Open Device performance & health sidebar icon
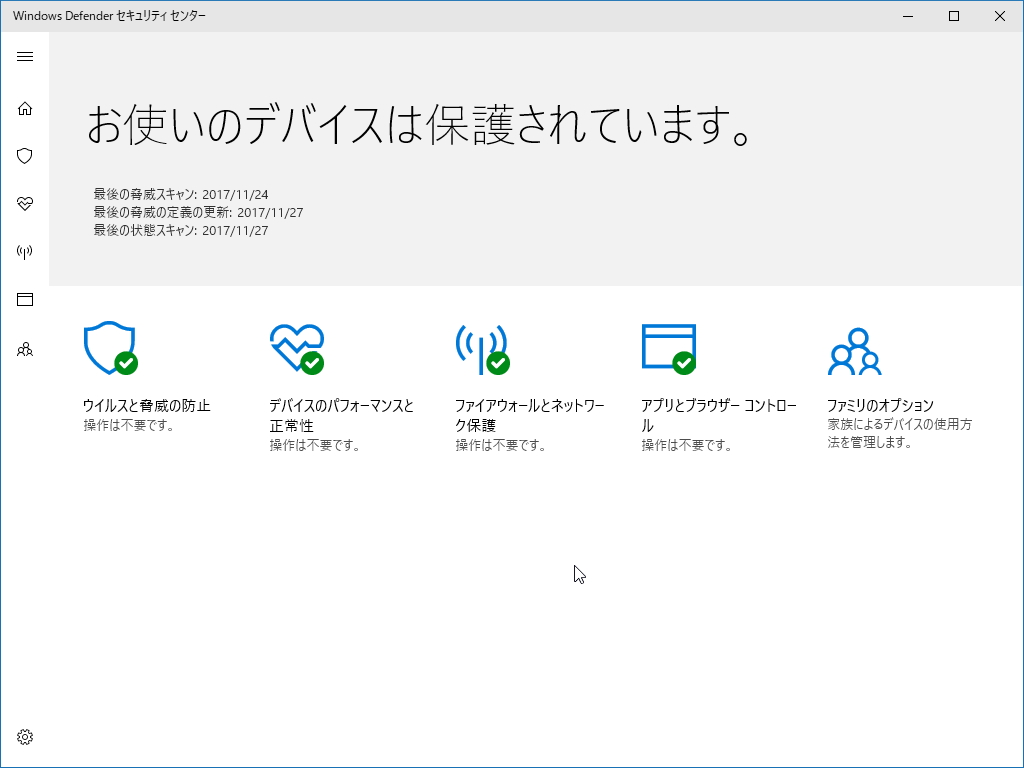 (x=25, y=204)
